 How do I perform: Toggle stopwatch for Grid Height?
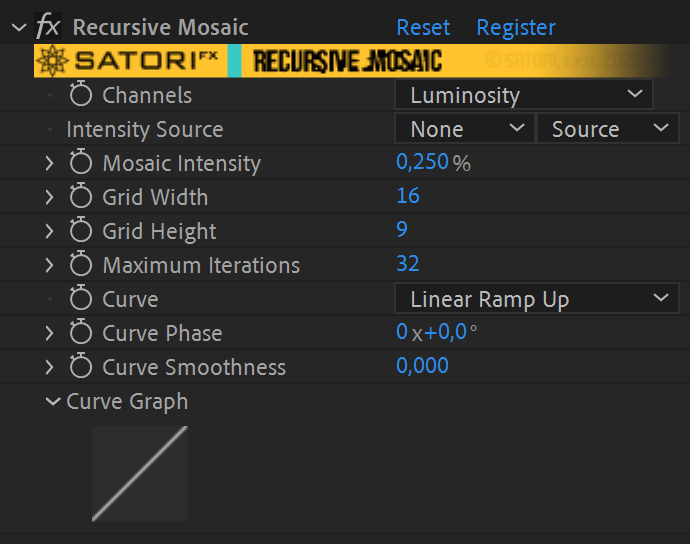pyautogui.click(x=81, y=229)
